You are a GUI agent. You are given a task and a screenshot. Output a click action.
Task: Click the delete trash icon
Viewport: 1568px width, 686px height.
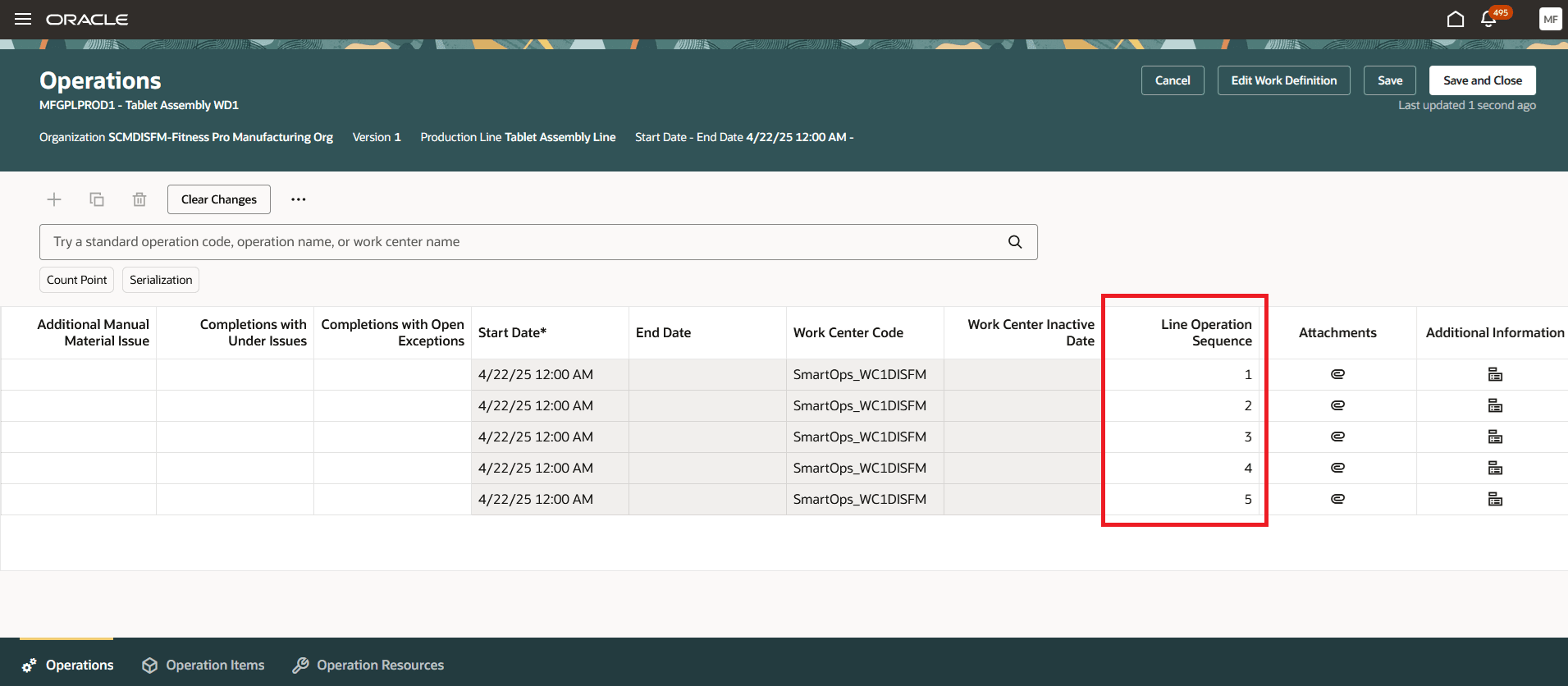coord(139,199)
